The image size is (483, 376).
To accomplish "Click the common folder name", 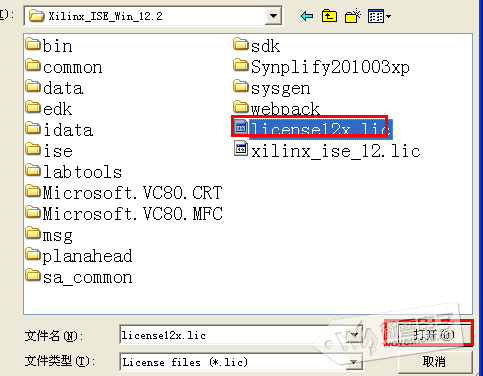I will 72,67.
